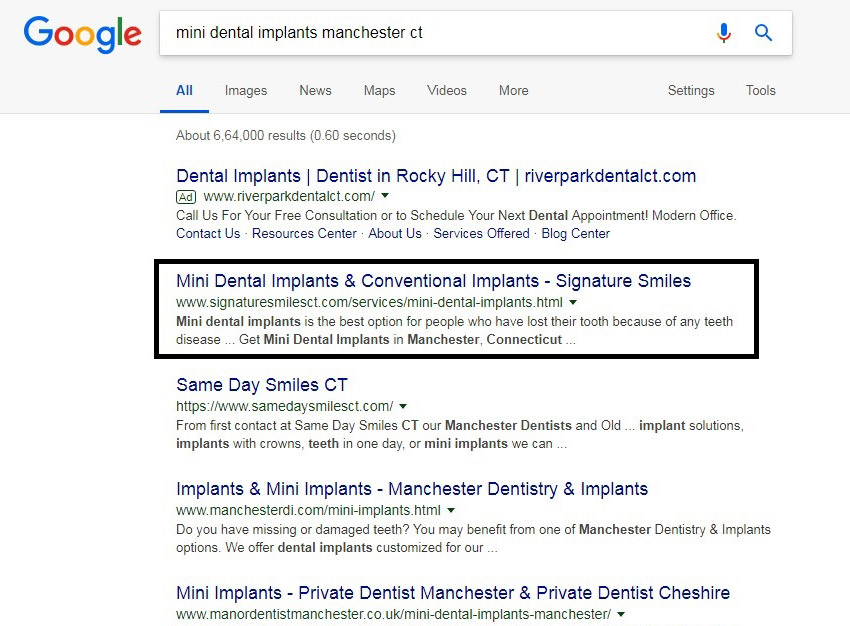Image resolution: width=850 pixels, height=626 pixels.
Task: Click the blue magnifier search icon
Action: 763,33
